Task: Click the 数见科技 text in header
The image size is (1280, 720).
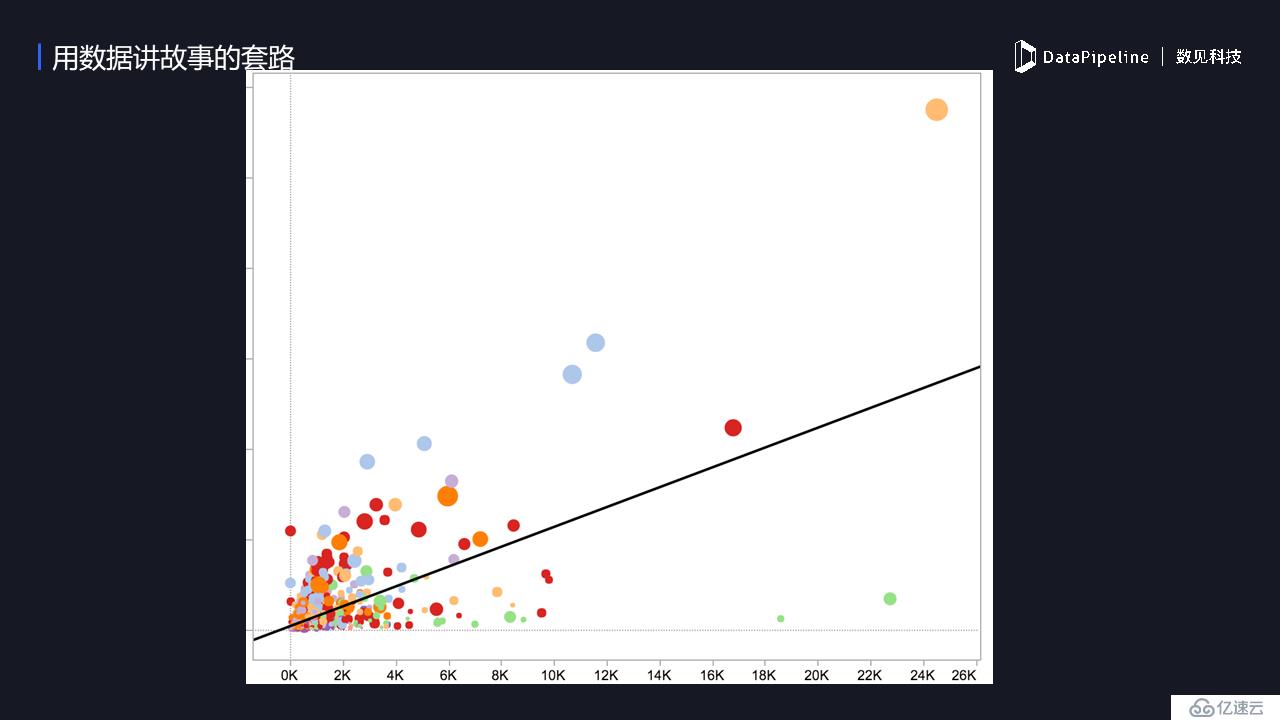Action: 1208,57
